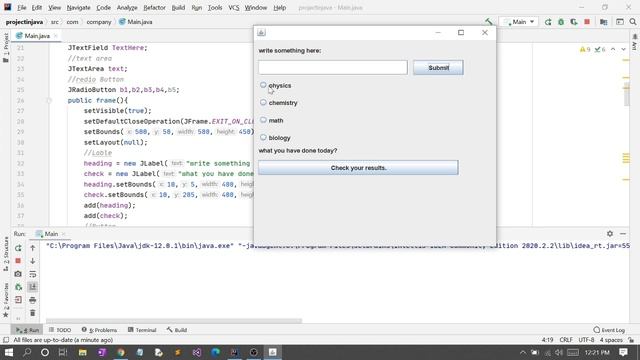This screenshot has width=640, height=360.
Task: Open File Explorer from taskbar
Action: coord(83,352)
